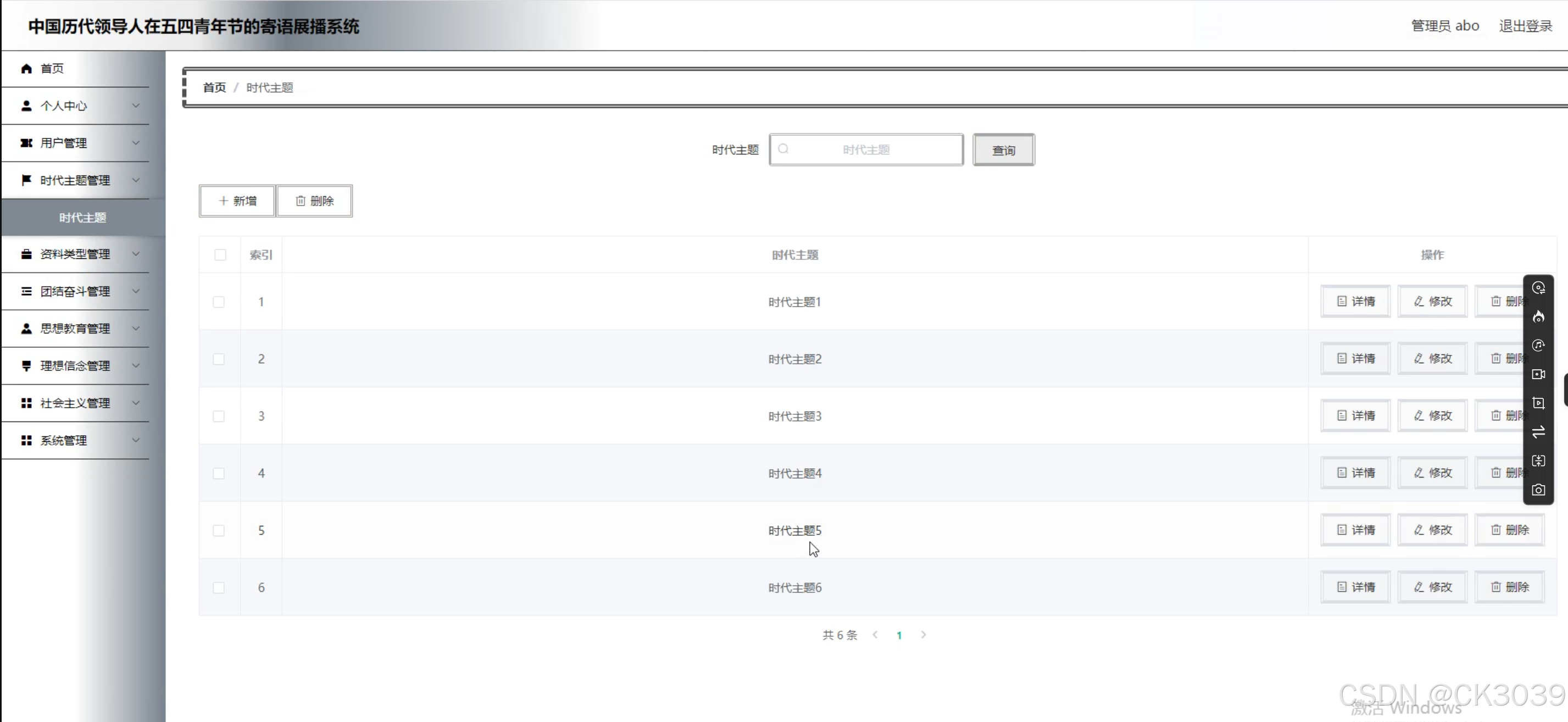Viewport: 1568px width, 722px height.
Task: Click the 新增 add button
Action: point(237,201)
